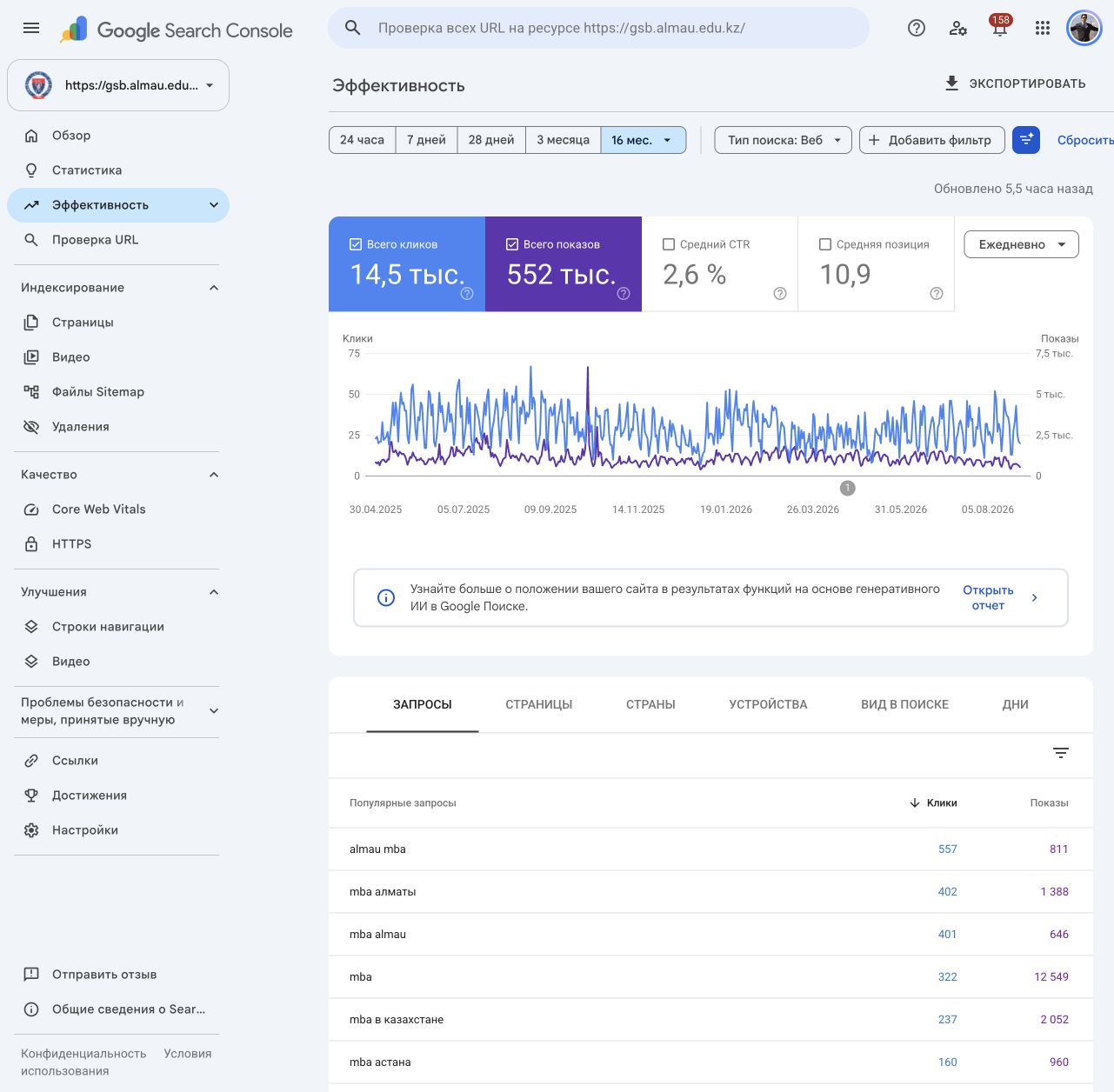1114x1092 pixels.
Task: Collapse the Качество section
Action: click(214, 475)
